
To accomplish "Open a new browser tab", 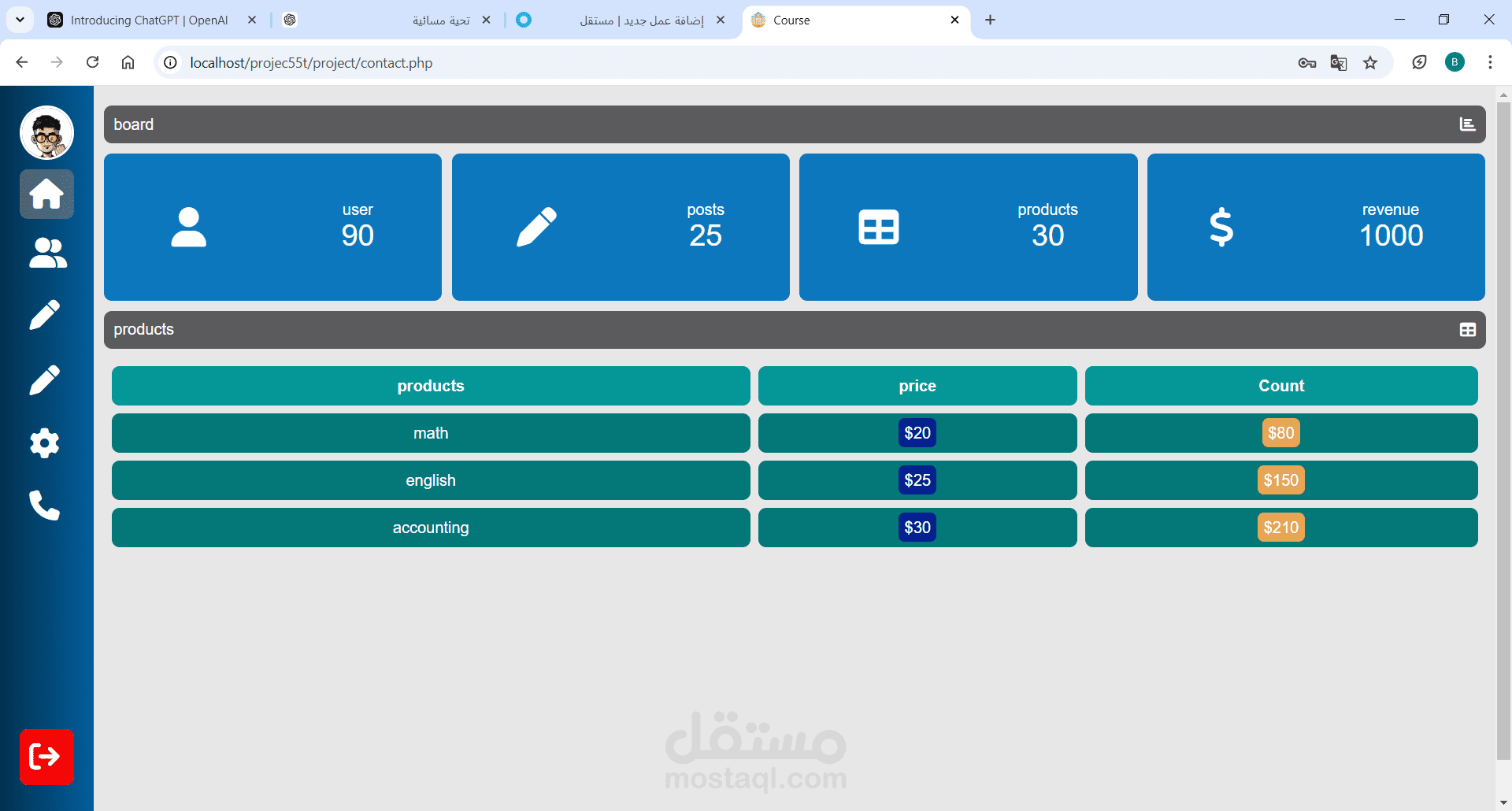I will tap(991, 20).
